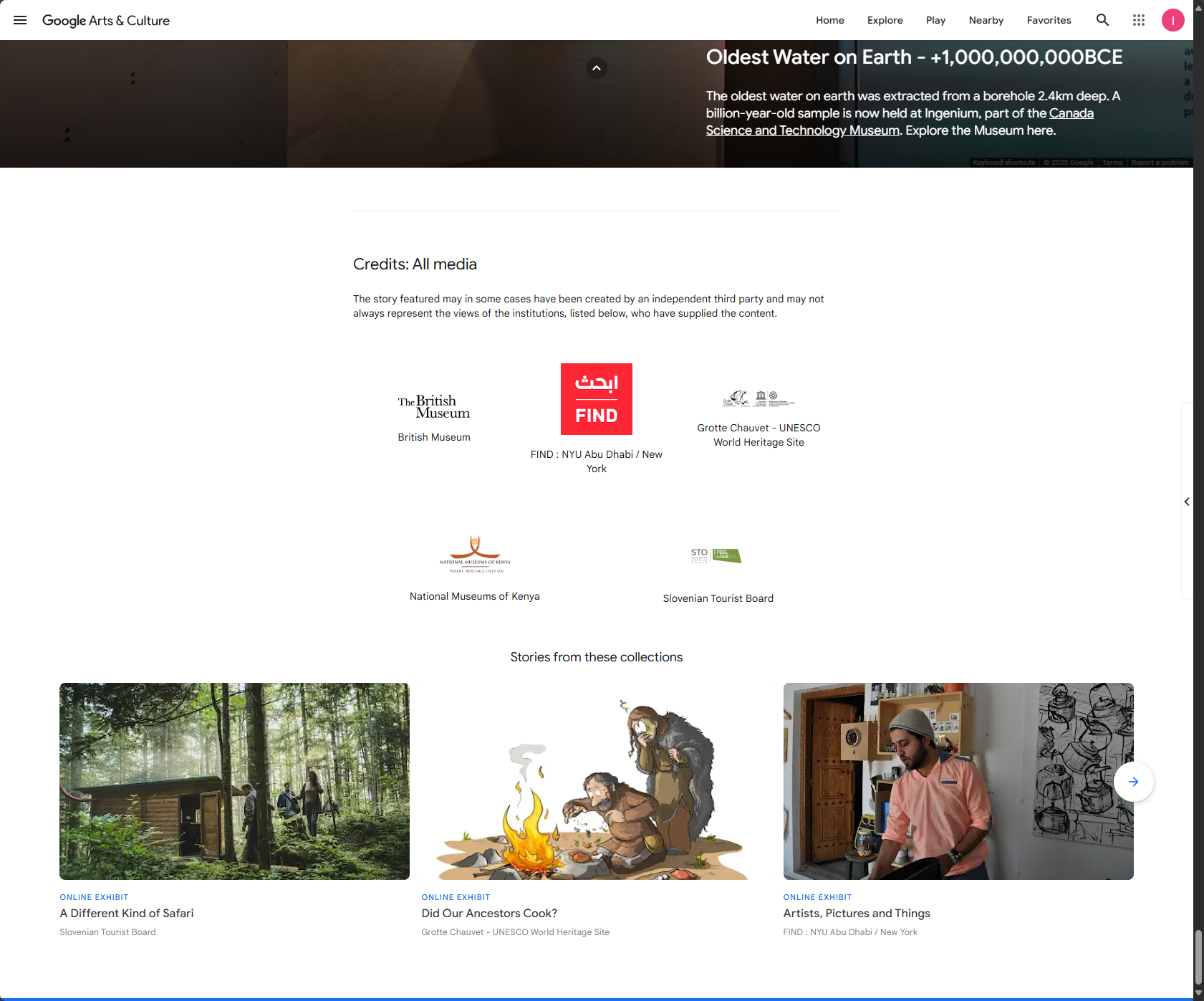
Task: Open the hamburger main menu
Action: pyautogui.click(x=20, y=20)
